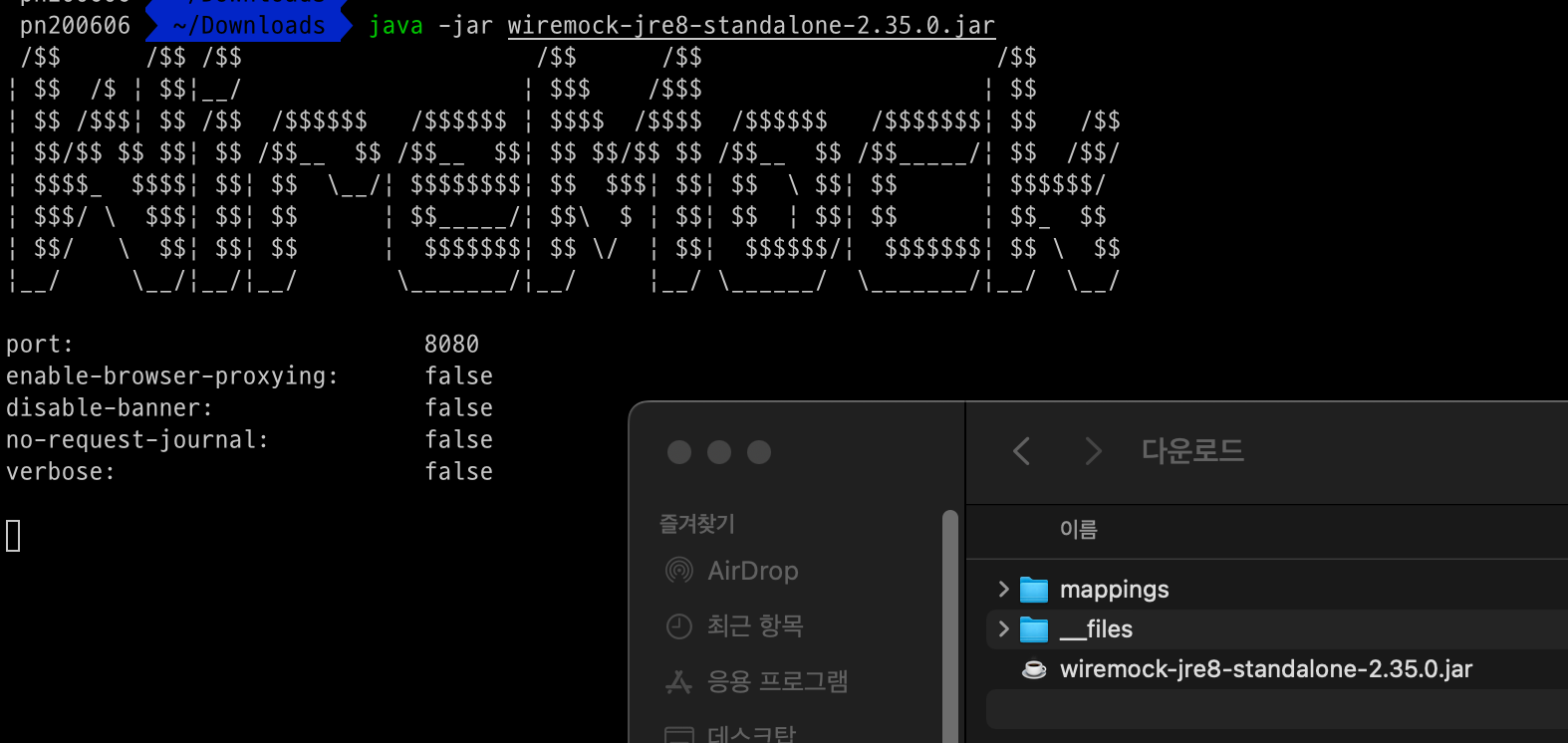
Task: Expand the __files folder disclosure arrow
Action: click(x=1003, y=629)
